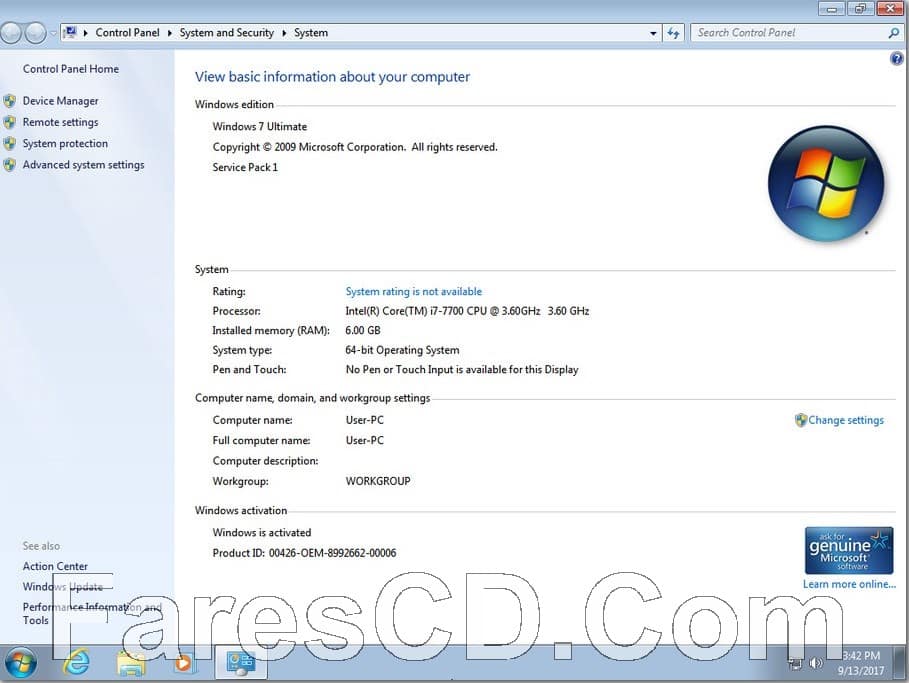909x683 pixels.
Task: Select 'Windows 7 Ultimate' text
Action: (x=260, y=126)
